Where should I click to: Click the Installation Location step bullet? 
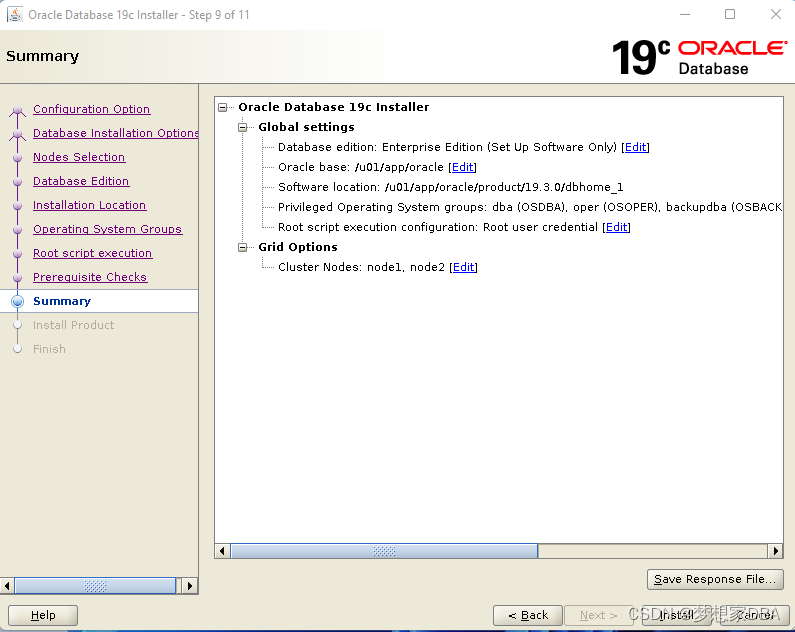17,206
